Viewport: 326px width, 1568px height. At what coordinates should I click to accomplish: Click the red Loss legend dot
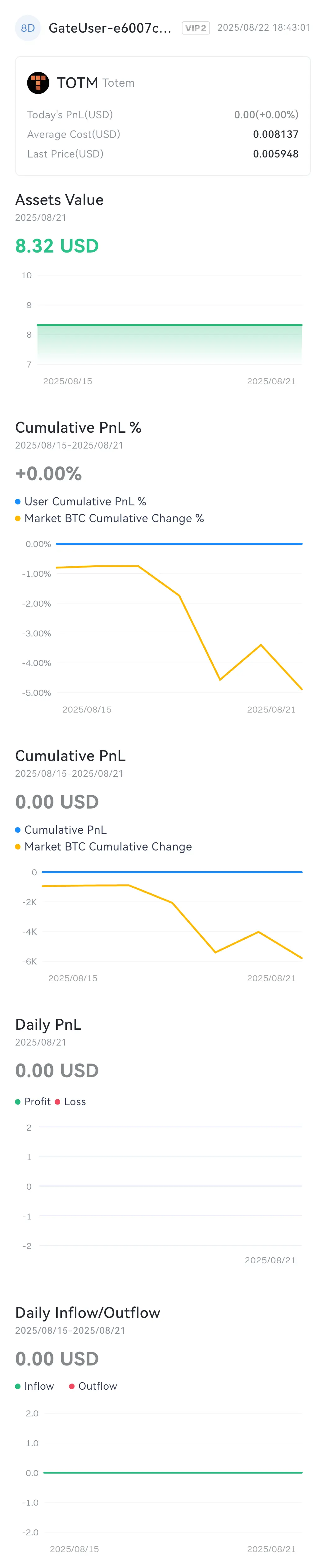point(57,1102)
